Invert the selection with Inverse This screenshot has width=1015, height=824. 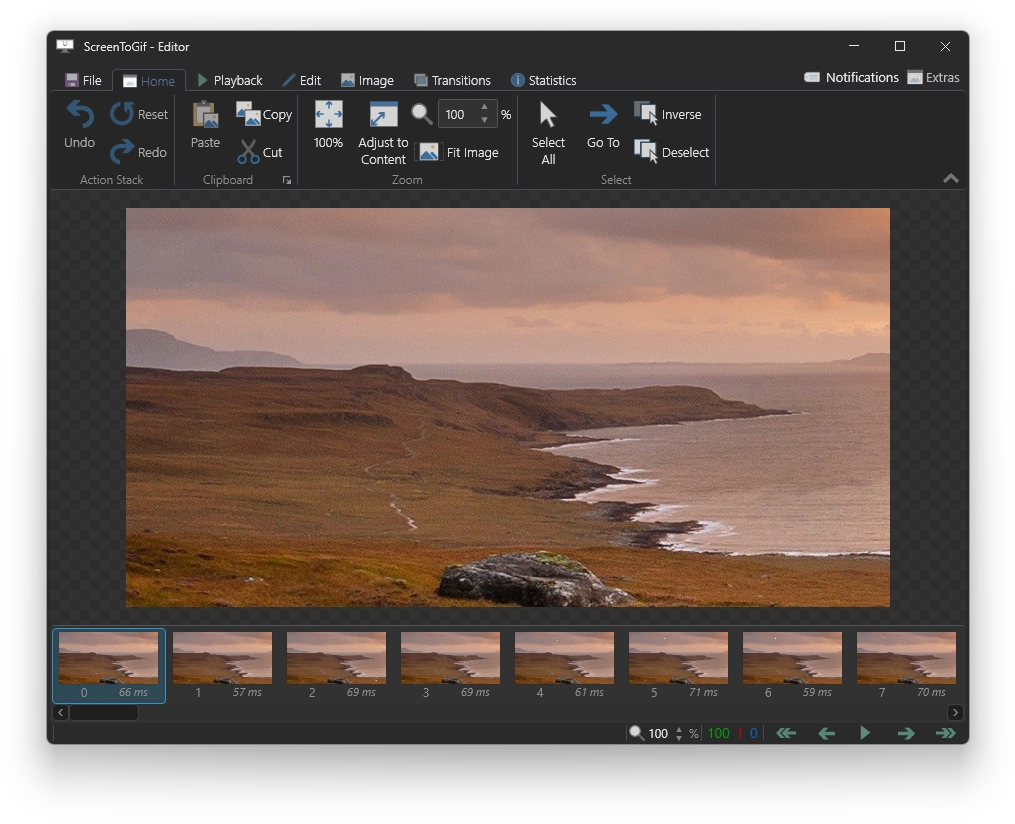[x=667, y=115]
